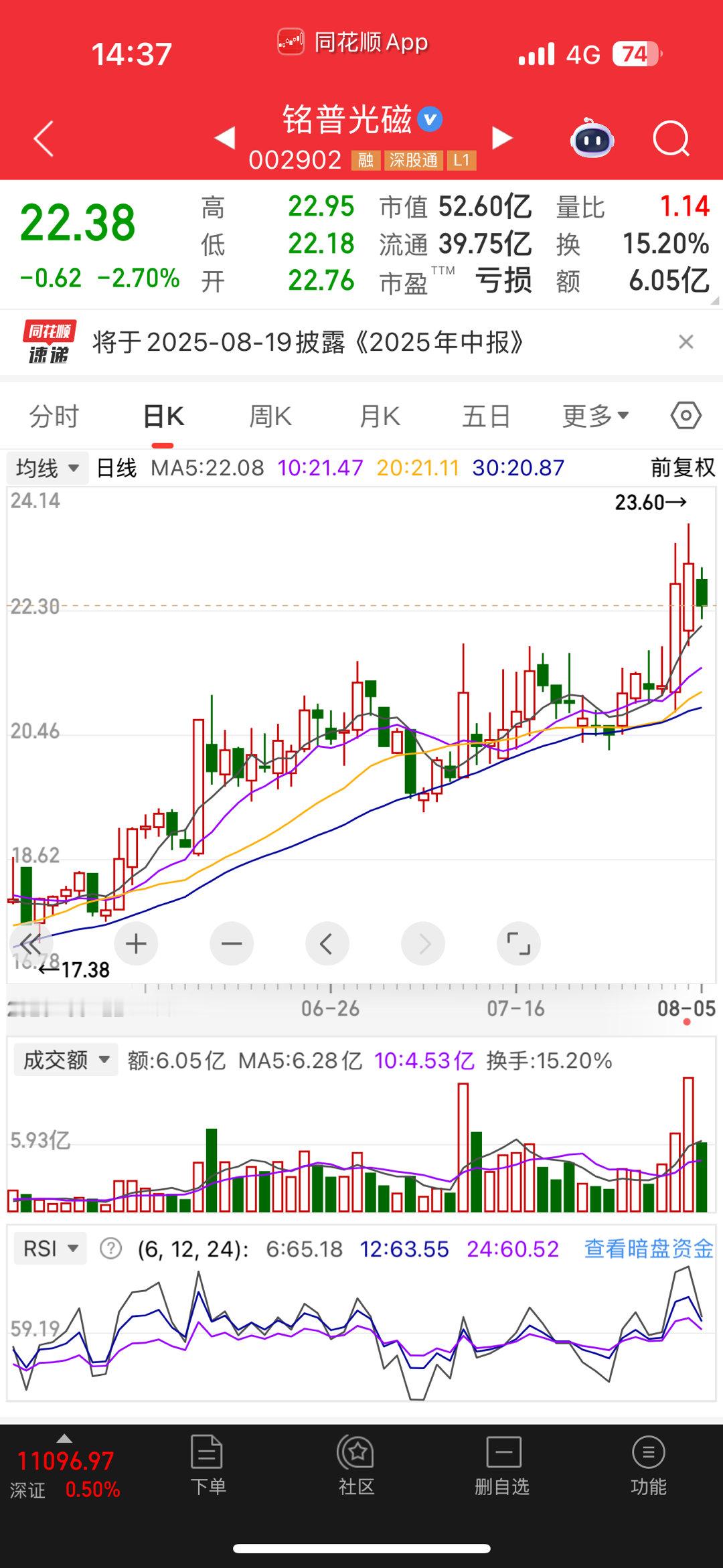Viewport: 723px width, 1568px height.
Task: Open 查看暗盘资金 link
Action: (x=649, y=1249)
